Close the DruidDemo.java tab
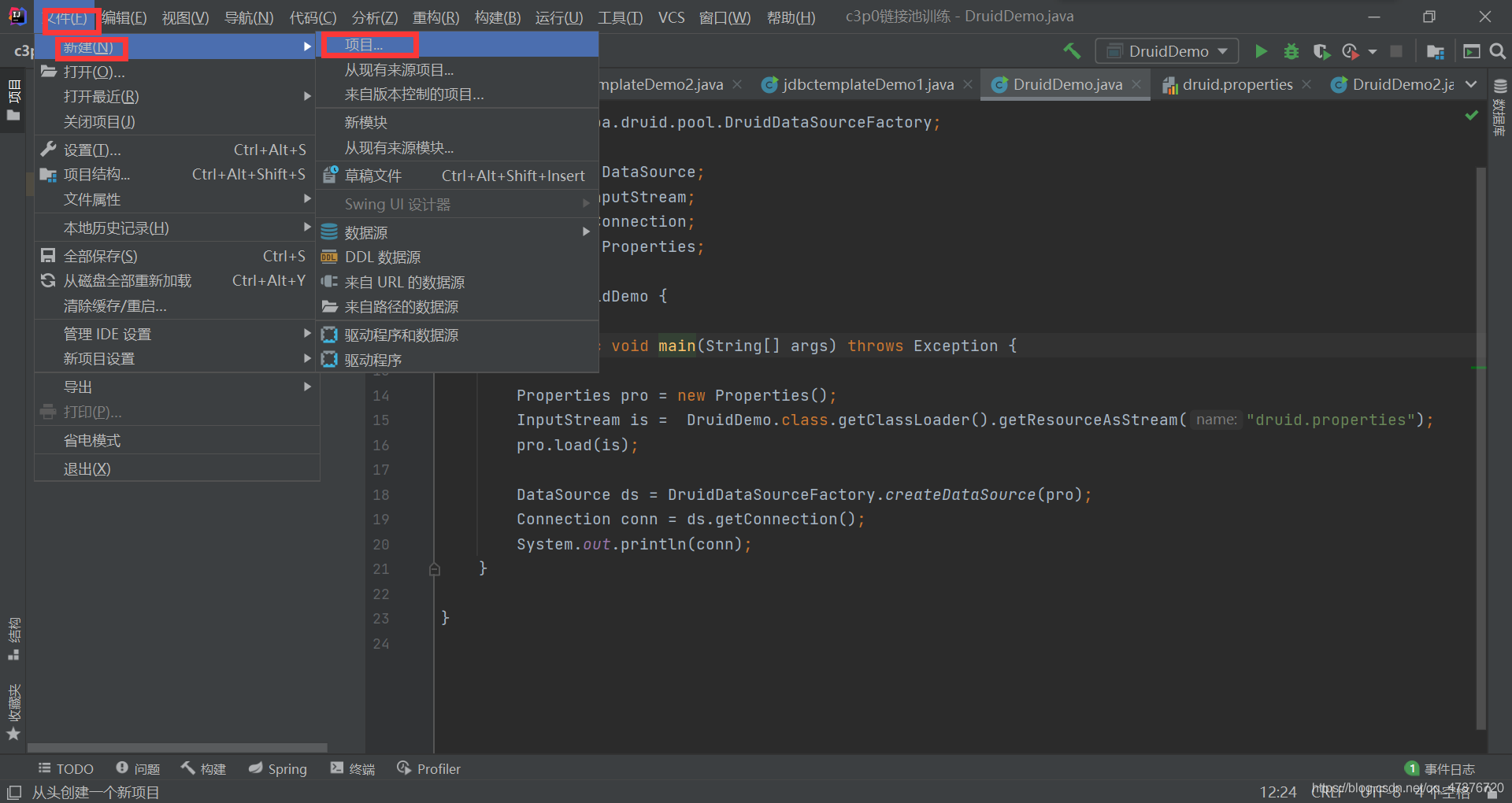The image size is (1512, 803). click(1136, 84)
